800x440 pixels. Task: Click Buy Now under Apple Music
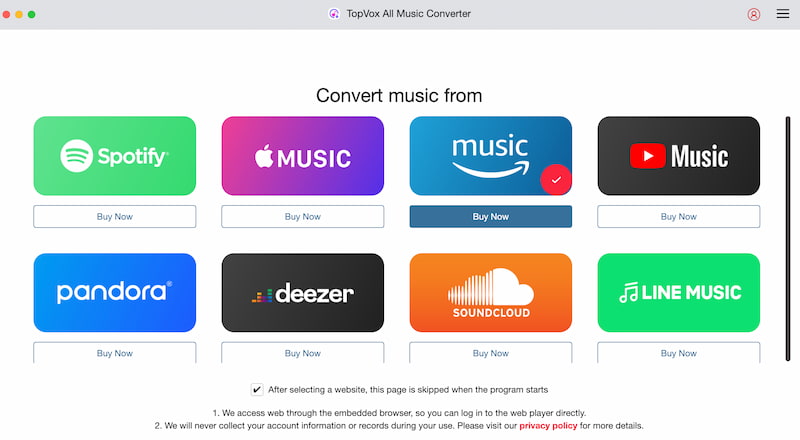pyautogui.click(x=303, y=216)
